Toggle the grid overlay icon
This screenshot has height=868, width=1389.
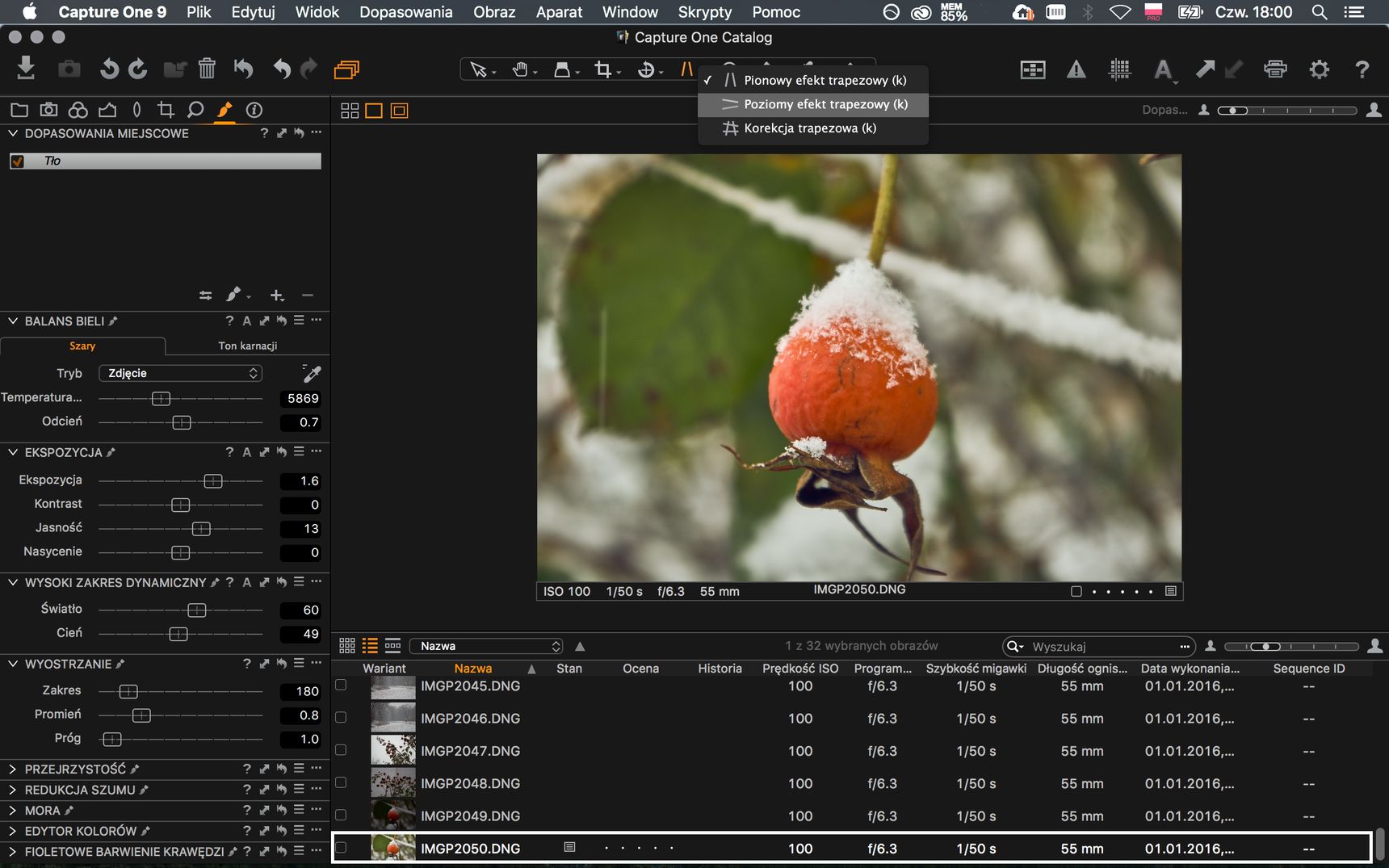tap(1119, 69)
